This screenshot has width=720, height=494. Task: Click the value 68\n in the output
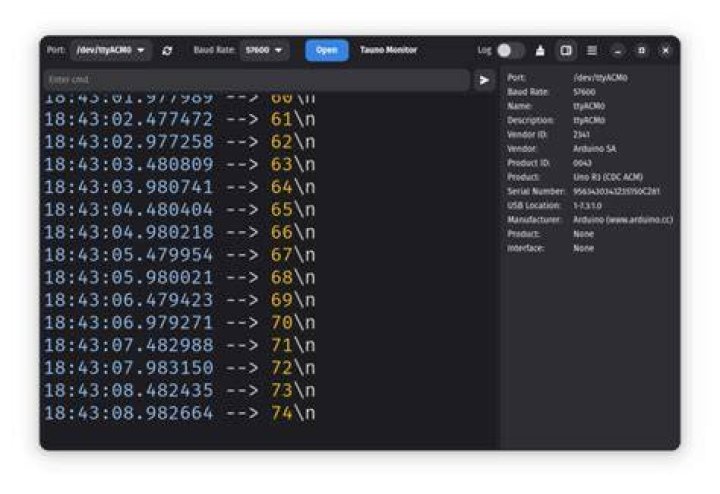coord(292,277)
